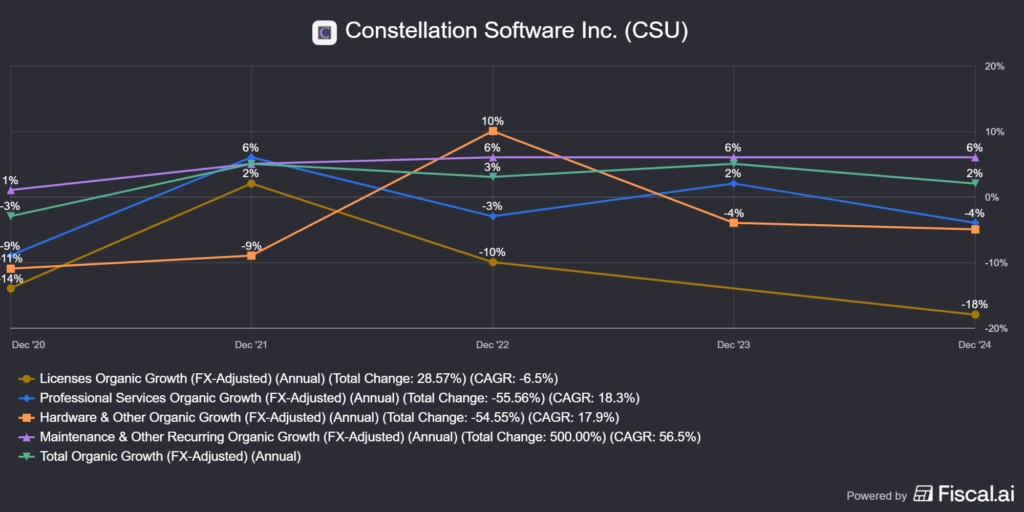Click the Dec '21 x-axis label

[250, 344]
